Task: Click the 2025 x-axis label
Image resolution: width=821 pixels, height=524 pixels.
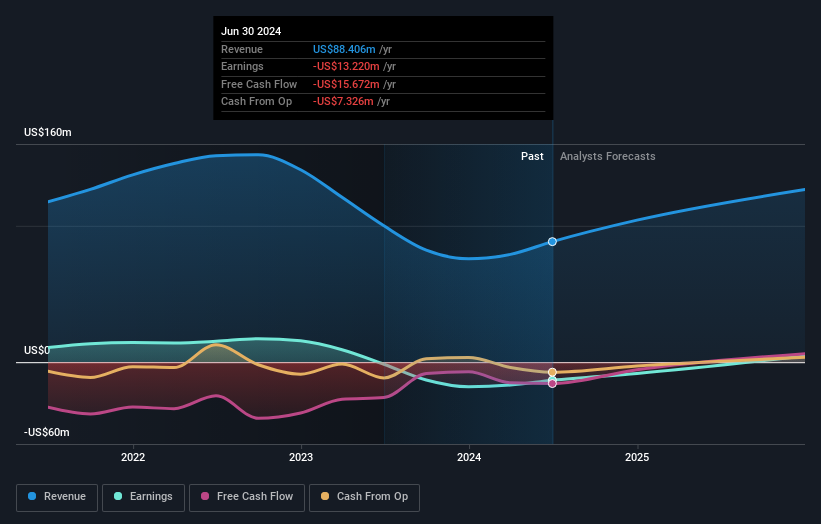Action: pos(637,458)
